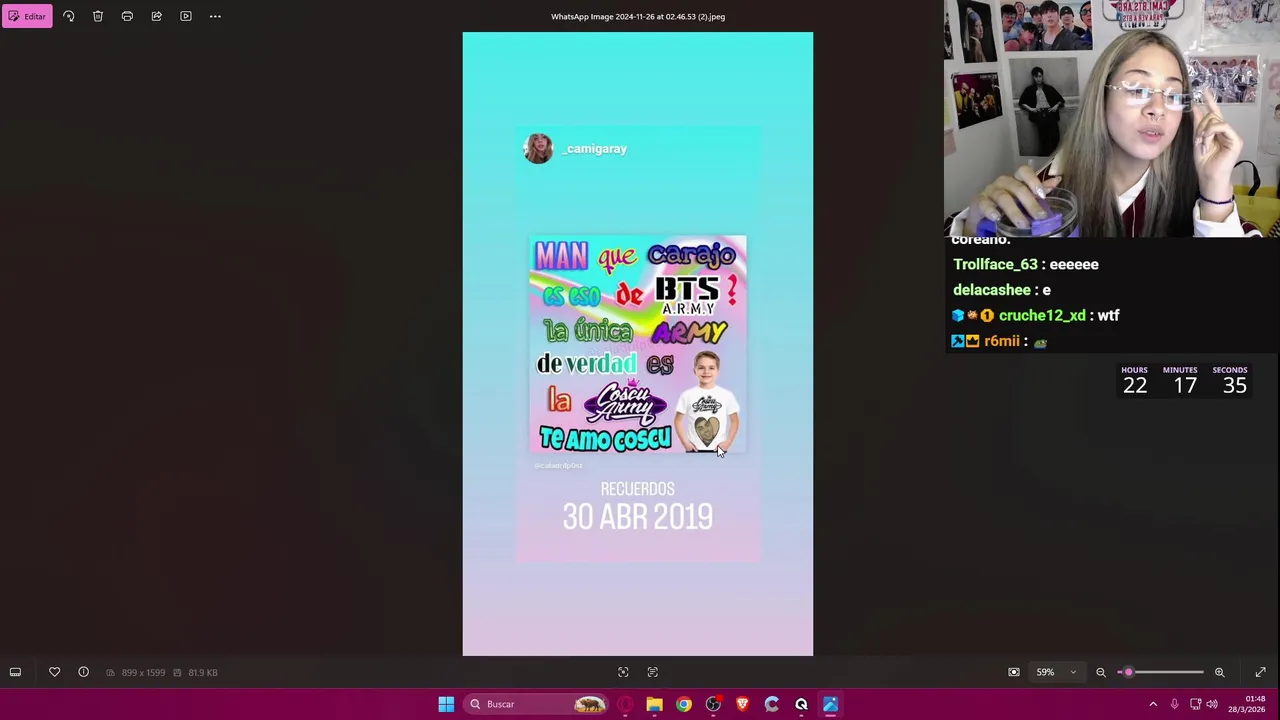Screen dimensions: 1280x720
Task: Open Opera browser from the taskbar
Action: [625, 704]
